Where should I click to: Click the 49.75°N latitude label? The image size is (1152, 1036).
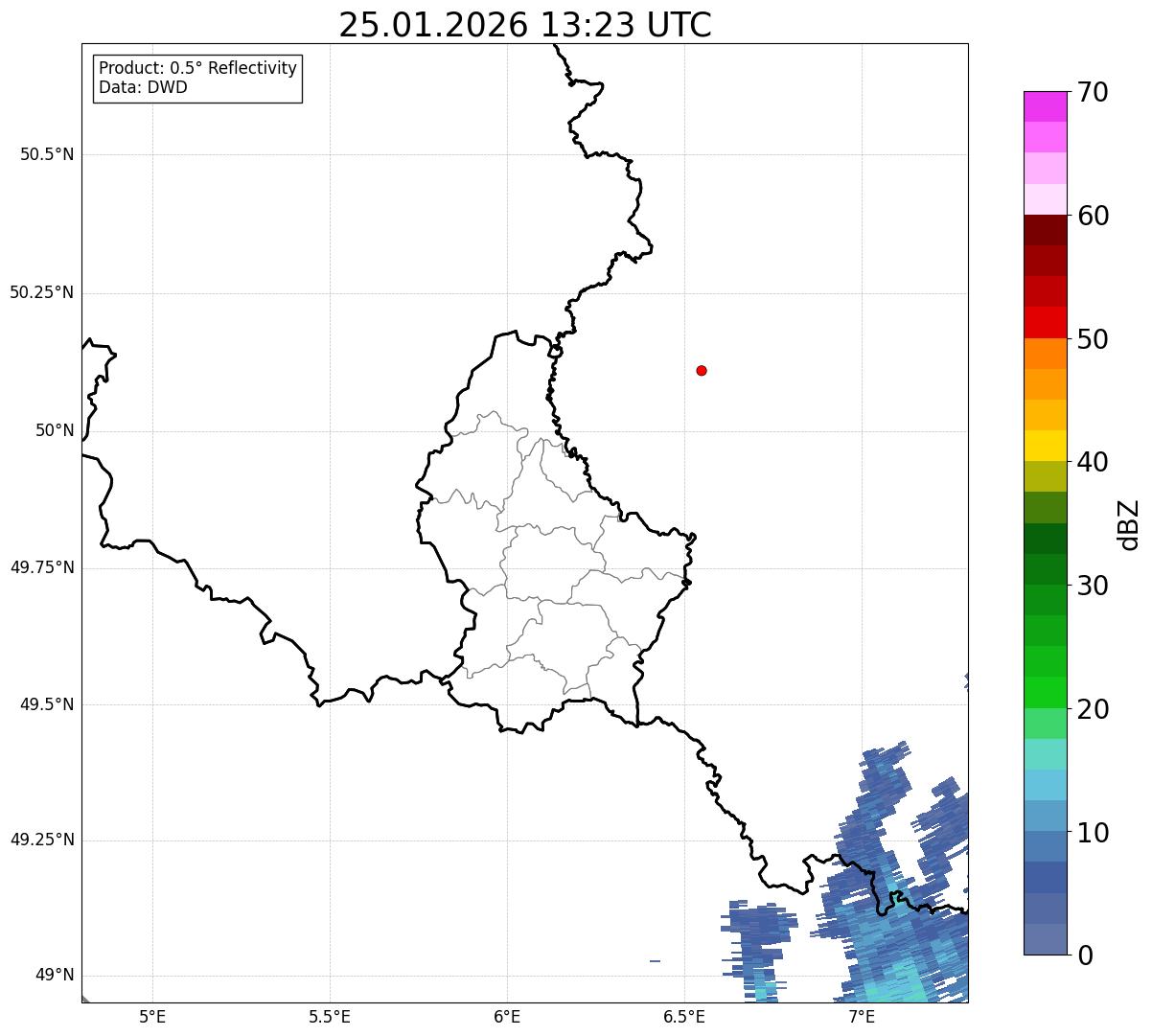(x=42, y=567)
